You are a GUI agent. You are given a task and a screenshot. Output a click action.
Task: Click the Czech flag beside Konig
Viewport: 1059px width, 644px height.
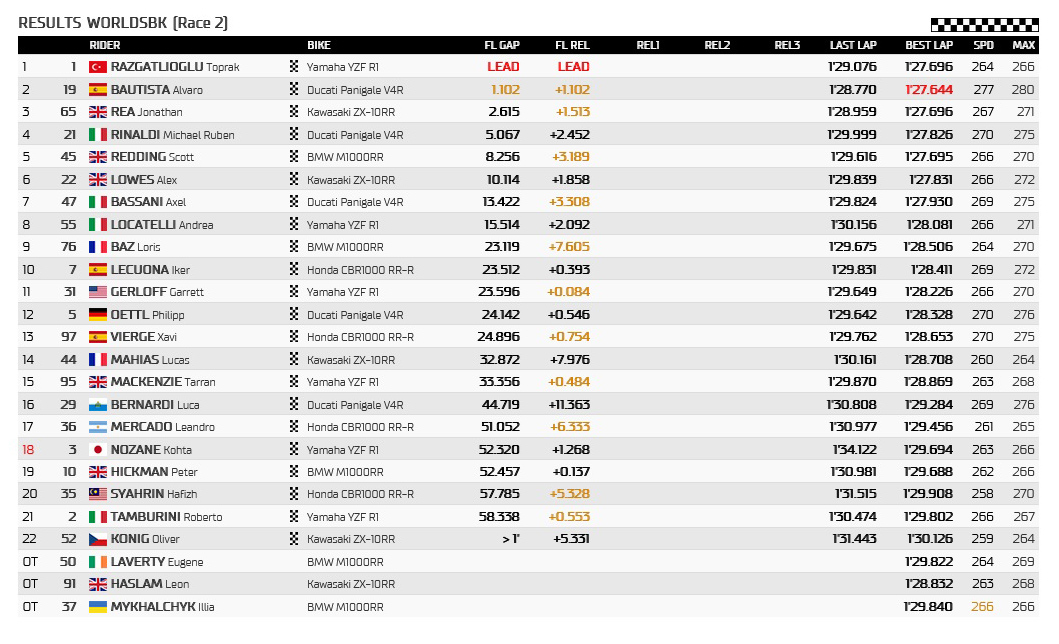(98, 540)
